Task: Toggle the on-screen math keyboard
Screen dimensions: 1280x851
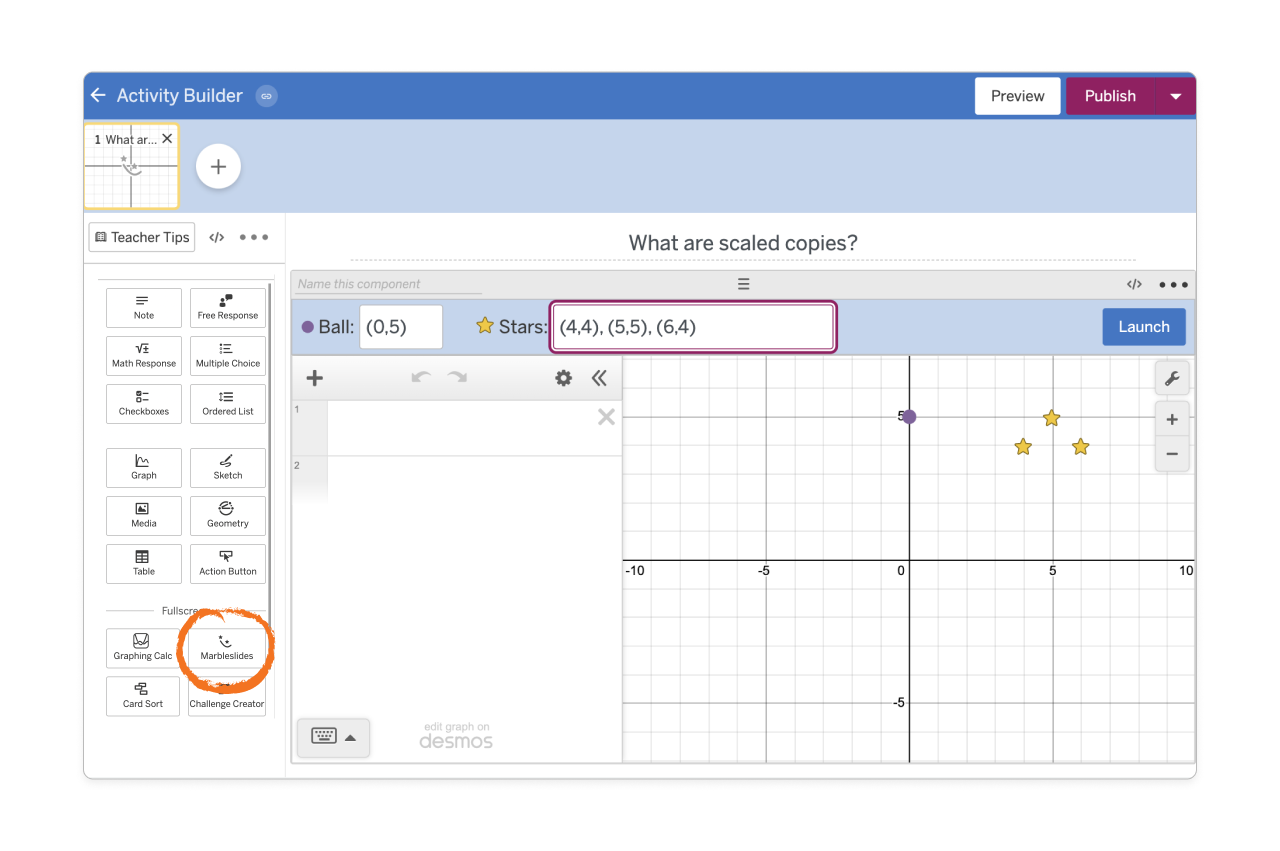Action: 325,736
